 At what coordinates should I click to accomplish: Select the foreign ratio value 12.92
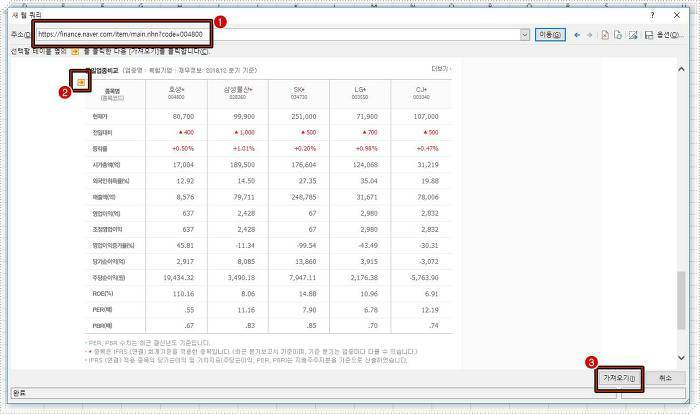coord(185,181)
